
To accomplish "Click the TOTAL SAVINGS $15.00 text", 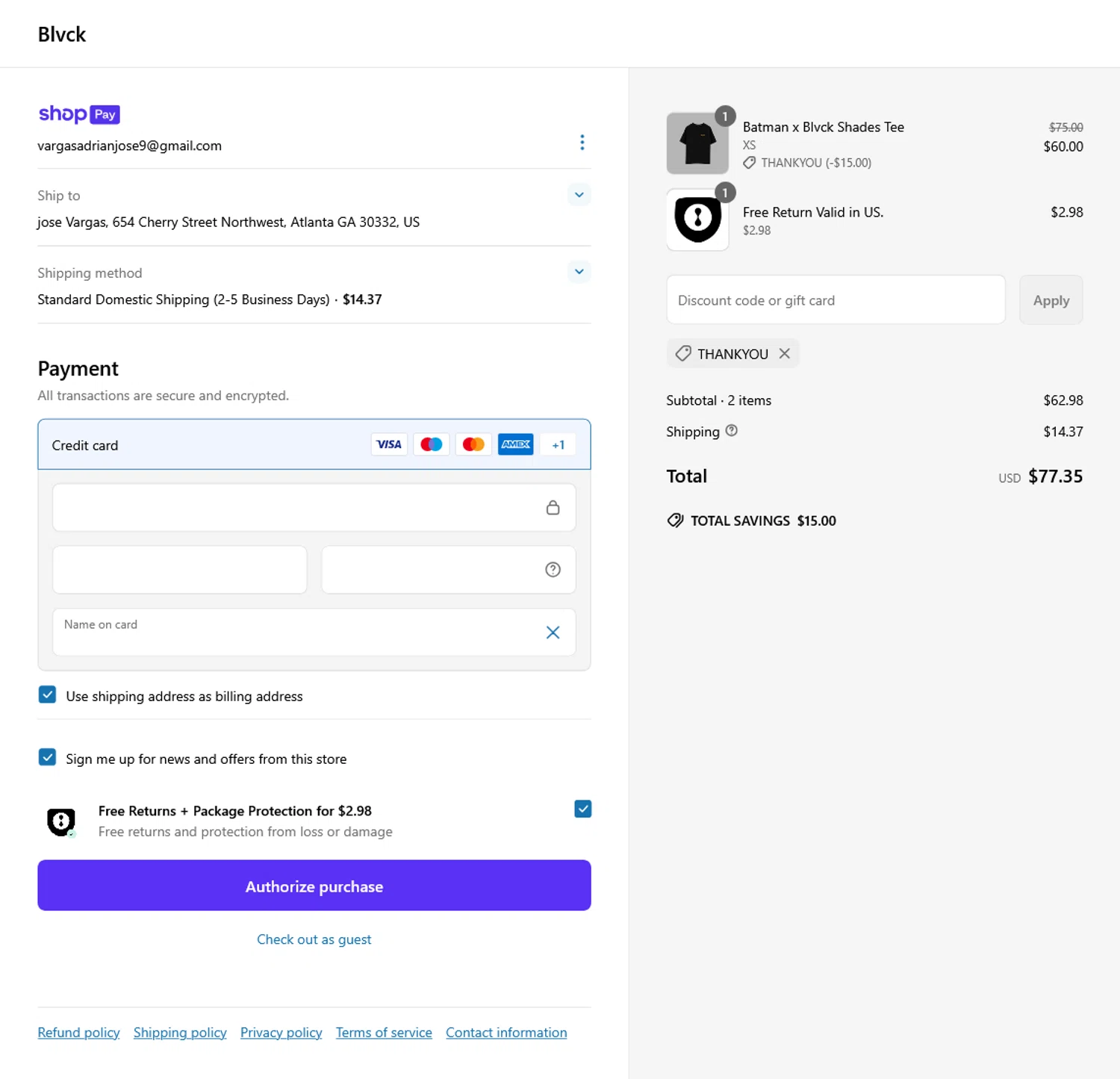I will pyautogui.click(x=763, y=520).
